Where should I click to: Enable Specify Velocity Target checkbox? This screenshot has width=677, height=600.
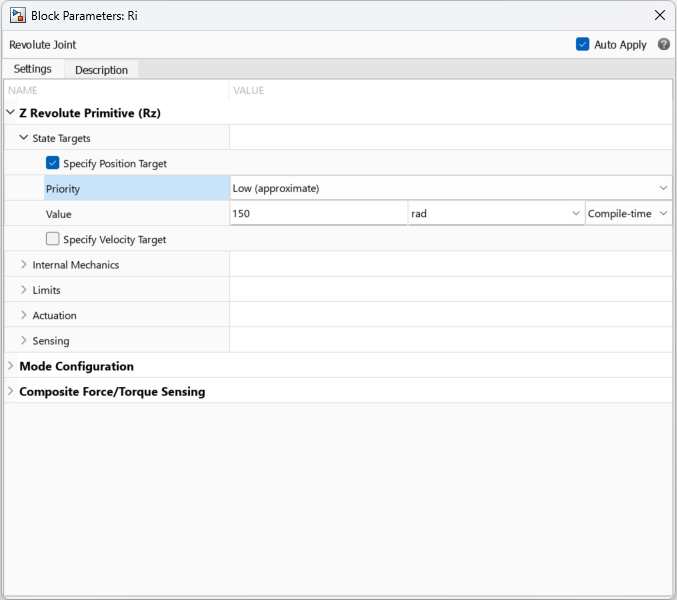[x=53, y=239]
